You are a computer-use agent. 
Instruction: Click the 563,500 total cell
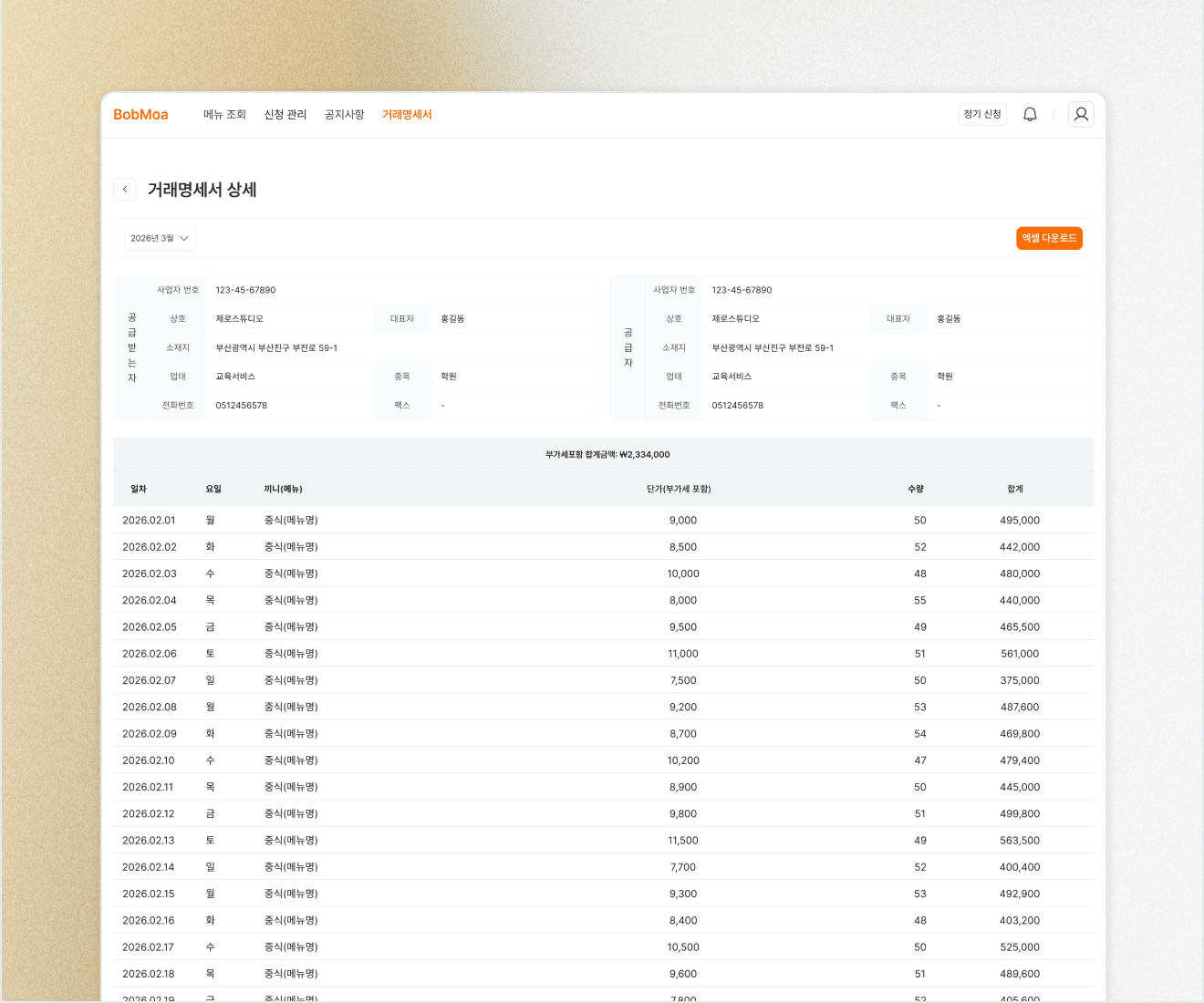click(1020, 841)
